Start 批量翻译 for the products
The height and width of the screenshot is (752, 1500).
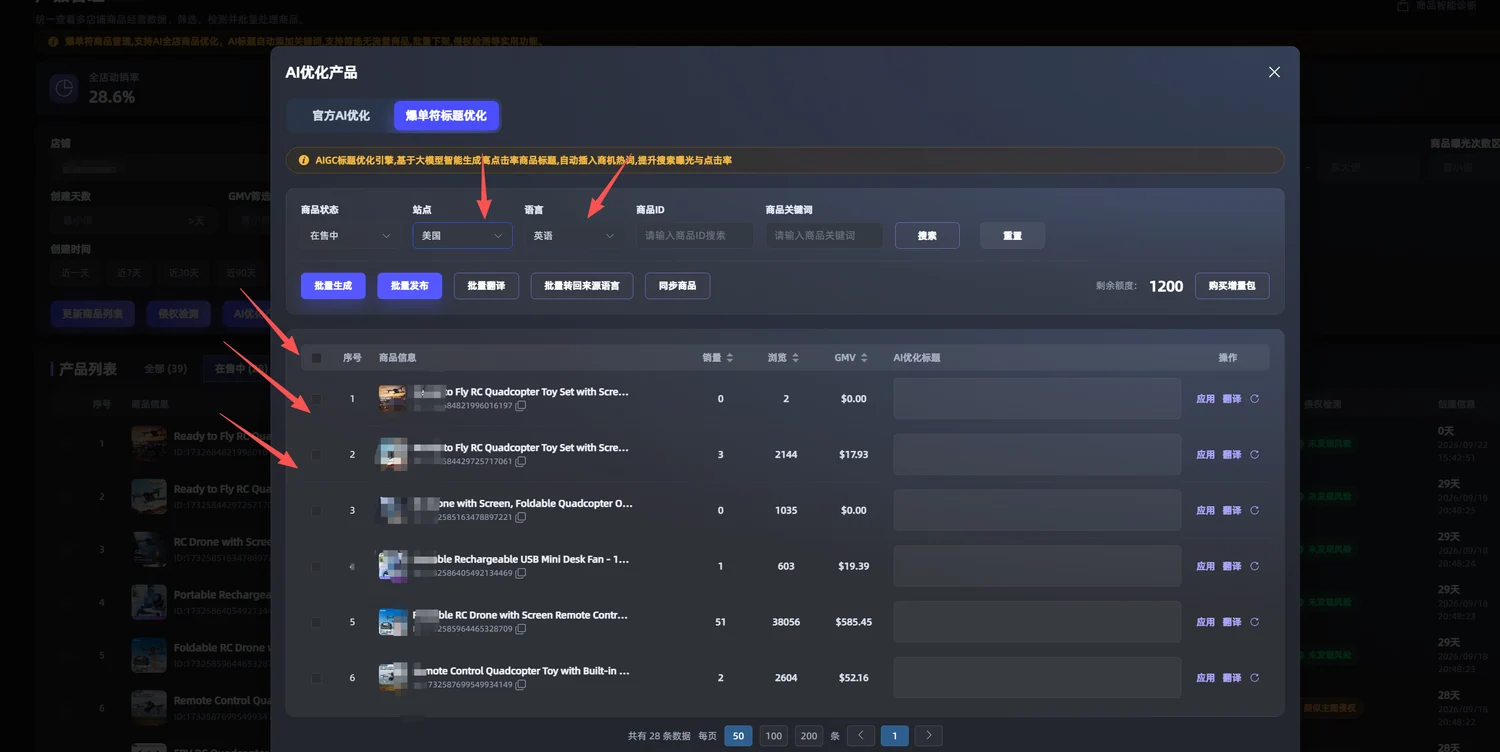(x=486, y=286)
